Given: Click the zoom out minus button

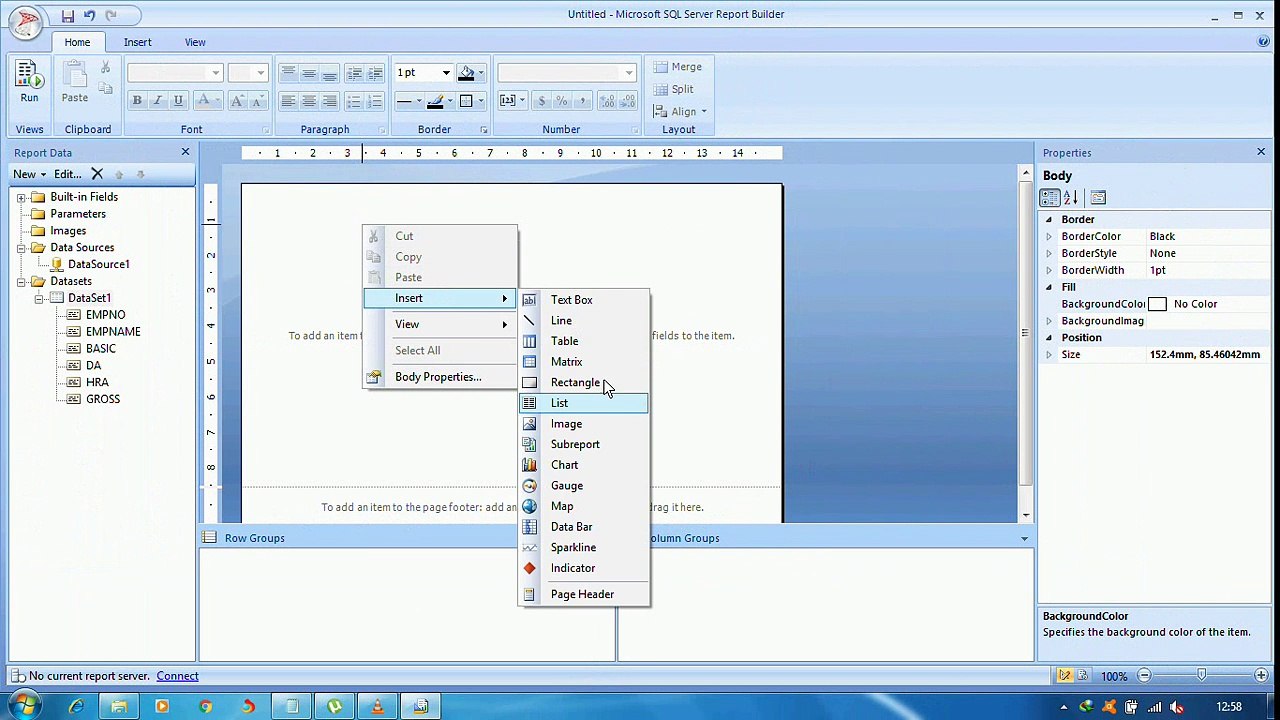Looking at the screenshot, I should [x=1144, y=676].
